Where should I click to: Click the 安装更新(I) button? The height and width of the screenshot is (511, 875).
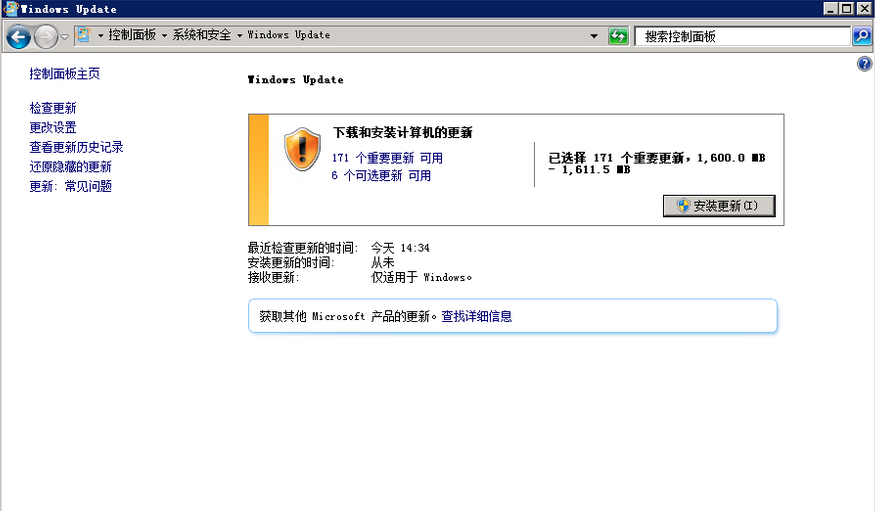[x=719, y=206]
